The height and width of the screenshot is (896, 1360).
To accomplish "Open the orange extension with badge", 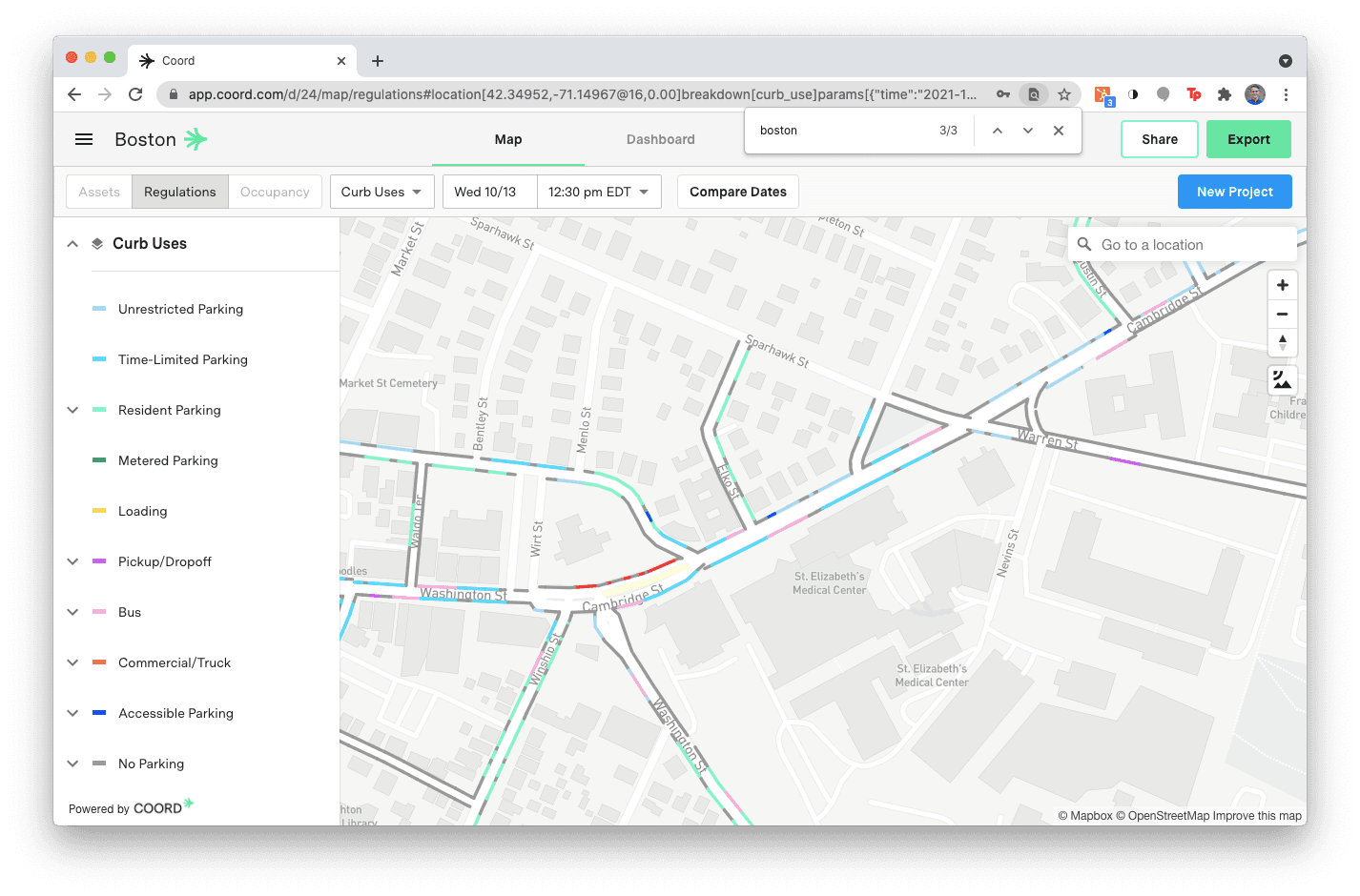I will pos(1103,95).
